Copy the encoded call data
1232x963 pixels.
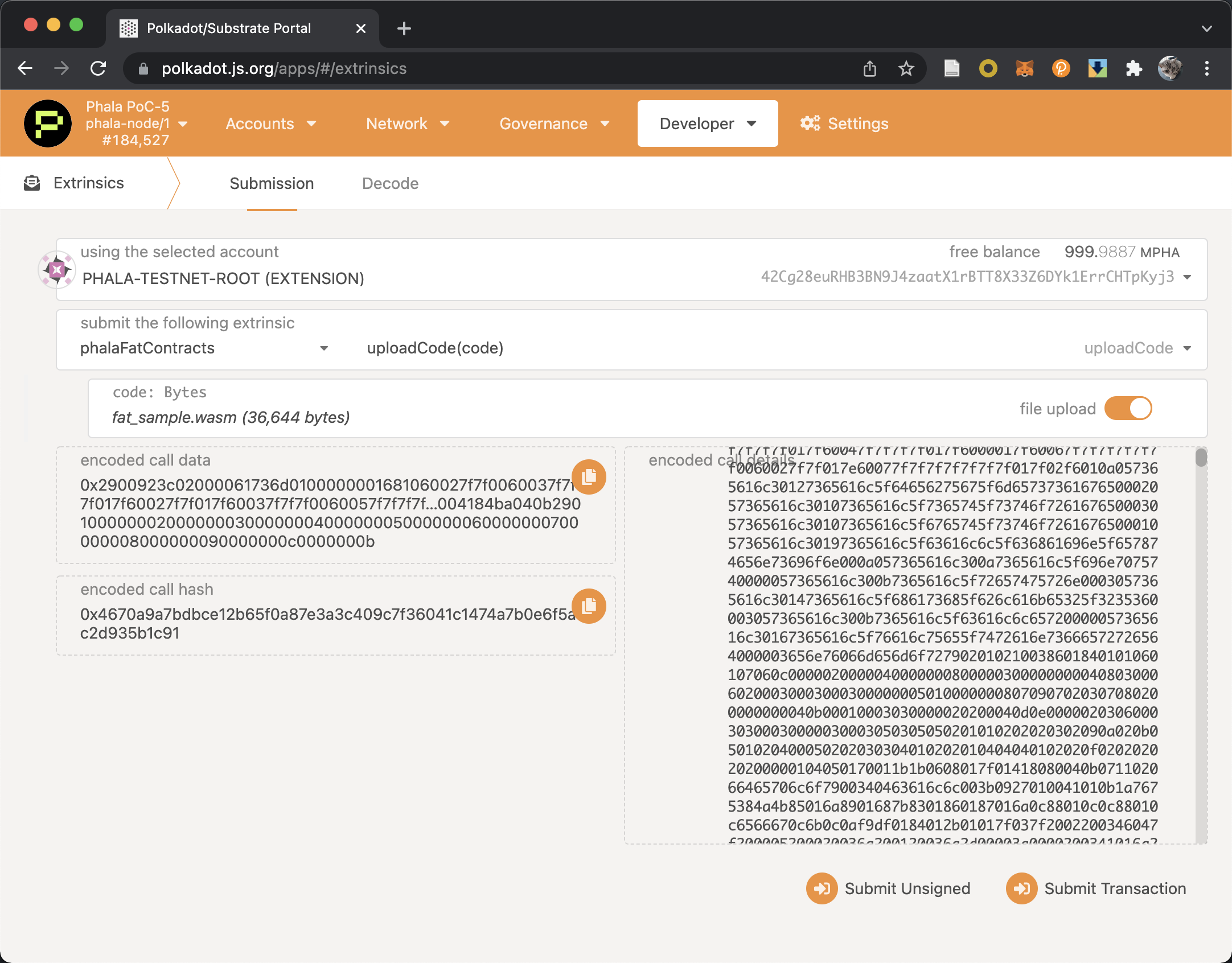click(589, 476)
